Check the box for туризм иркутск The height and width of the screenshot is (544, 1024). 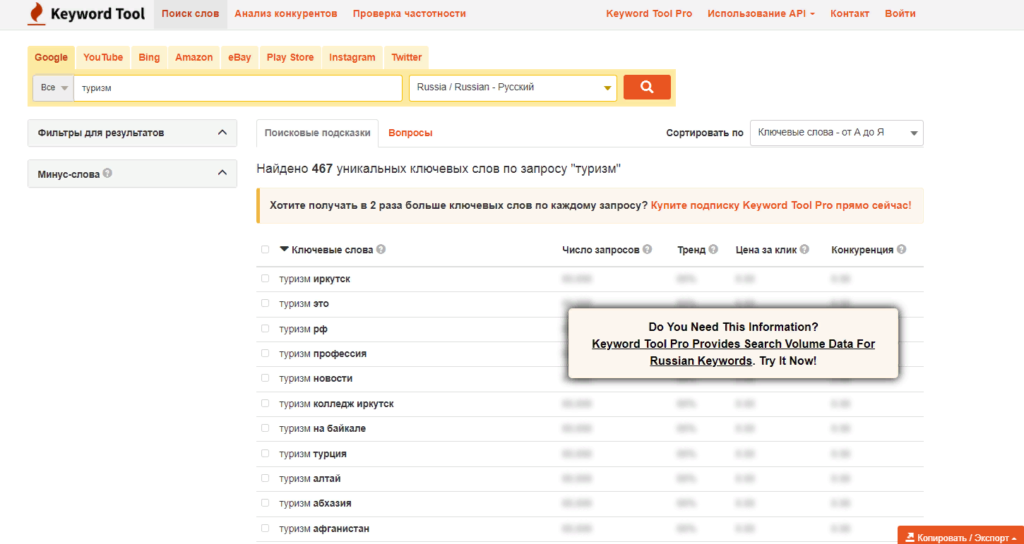(264, 278)
